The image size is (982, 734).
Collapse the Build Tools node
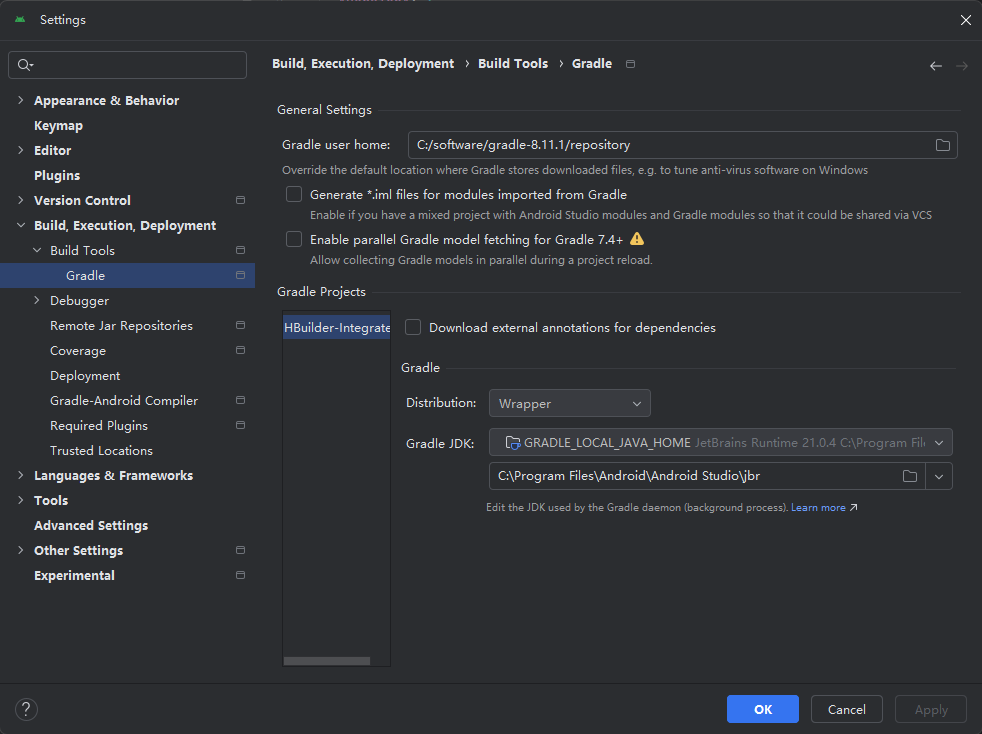pos(37,251)
